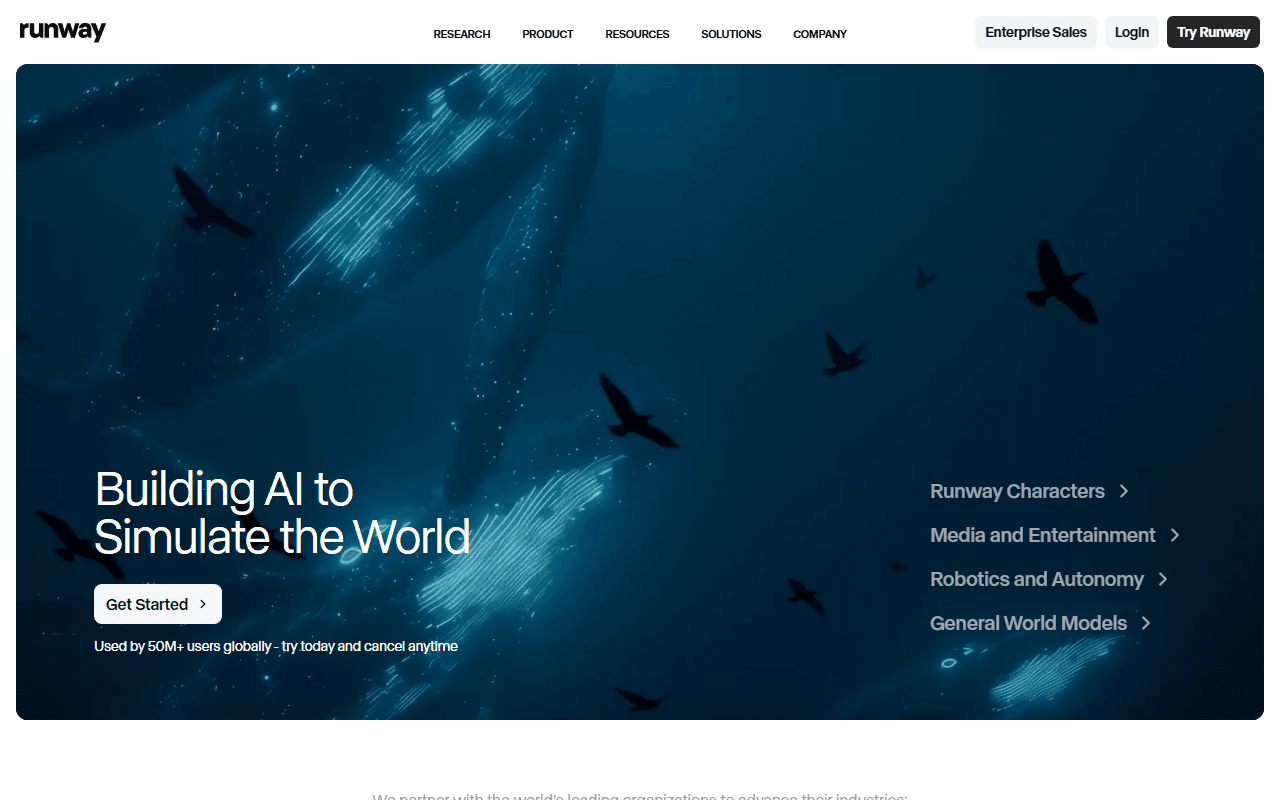Viewport: 1280px width, 800px height.
Task: Click the Try Runway button
Action: (x=1213, y=32)
